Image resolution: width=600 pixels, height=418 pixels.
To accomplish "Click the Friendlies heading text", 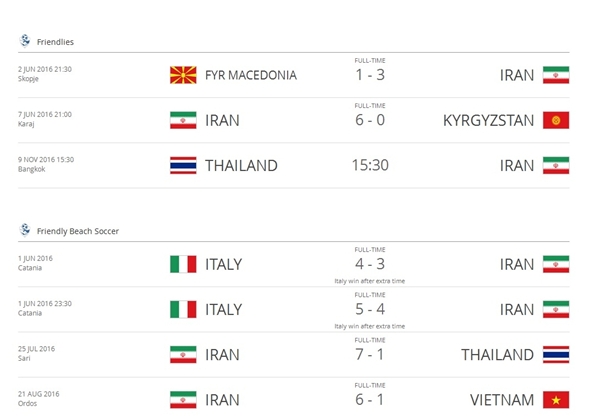I will (x=55, y=42).
